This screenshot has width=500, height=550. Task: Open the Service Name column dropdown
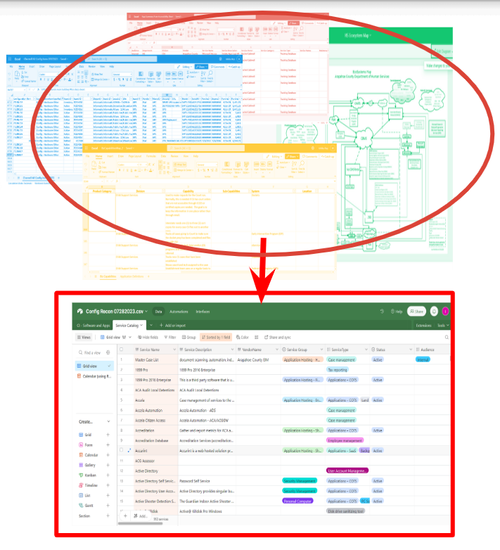click(174, 350)
